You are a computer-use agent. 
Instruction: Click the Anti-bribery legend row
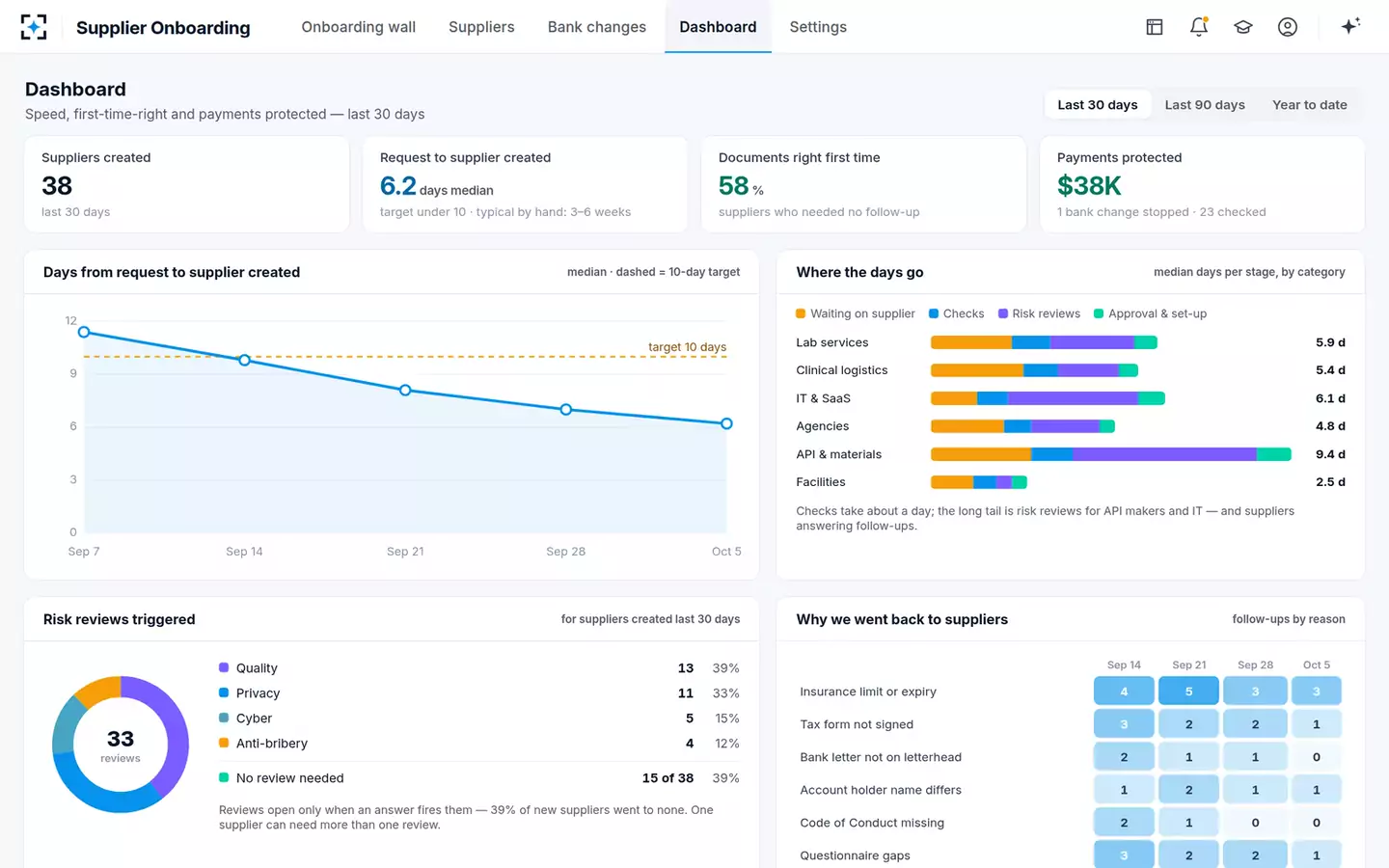pos(478,744)
